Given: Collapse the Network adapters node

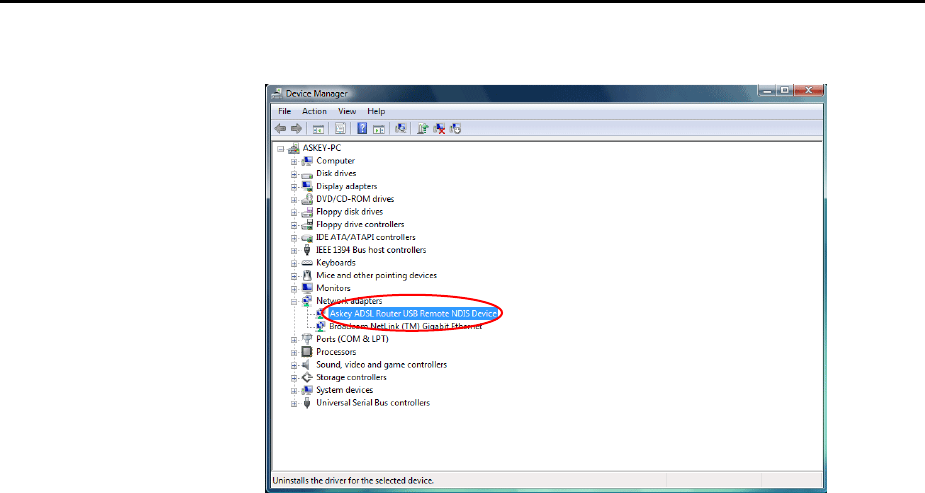Looking at the screenshot, I should point(294,301).
